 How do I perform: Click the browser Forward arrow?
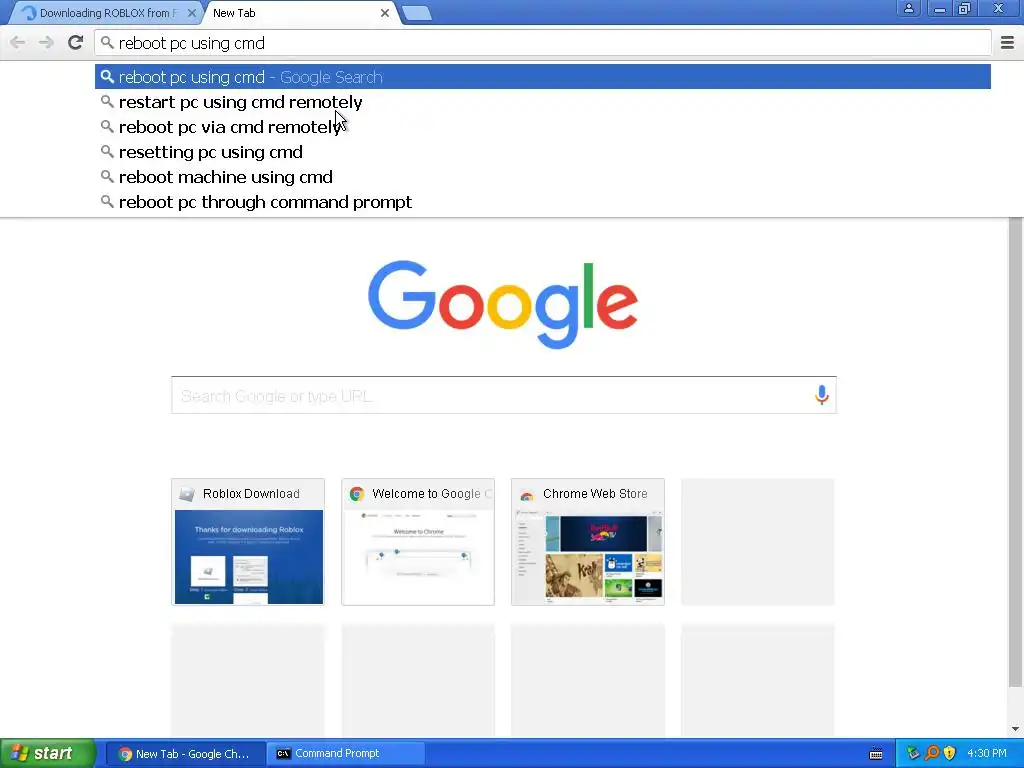click(x=46, y=43)
